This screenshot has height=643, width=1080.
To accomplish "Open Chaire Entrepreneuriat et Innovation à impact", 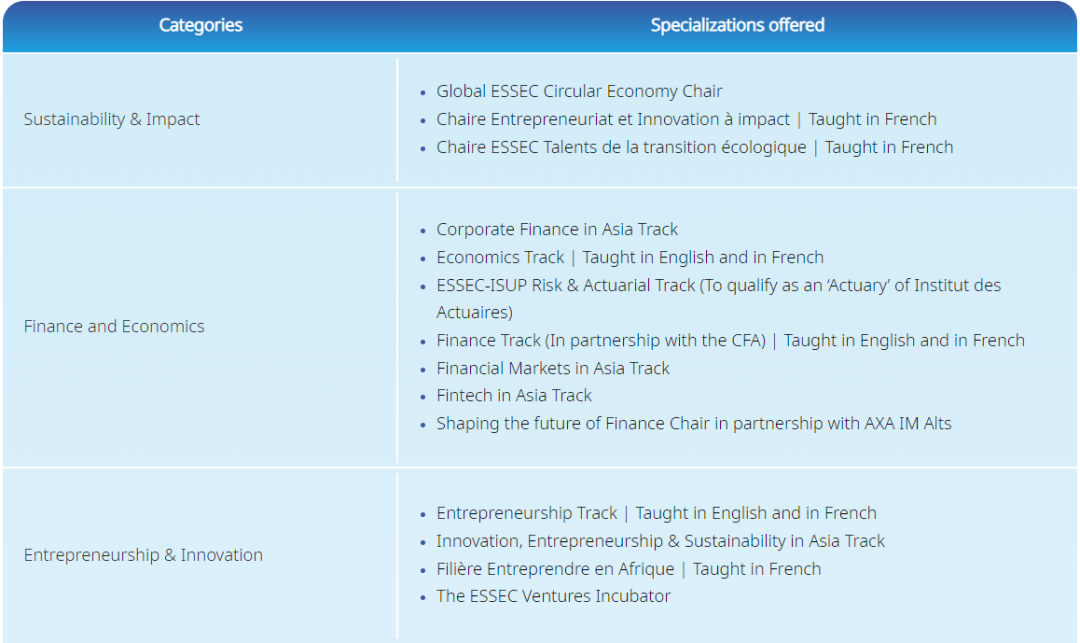I will [x=613, y=119].
